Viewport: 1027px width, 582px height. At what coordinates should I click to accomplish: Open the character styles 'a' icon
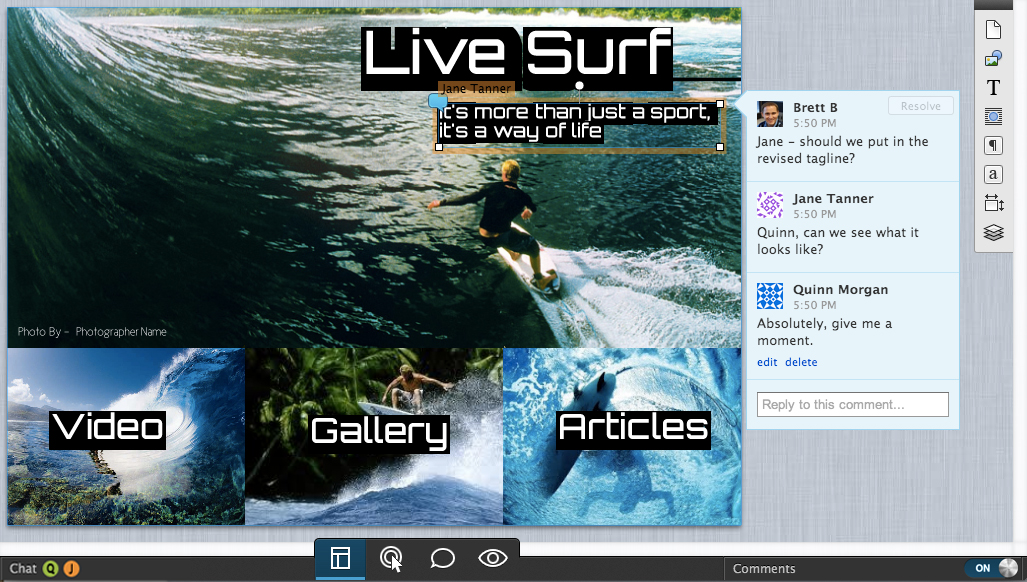click(x=993, y=174)
